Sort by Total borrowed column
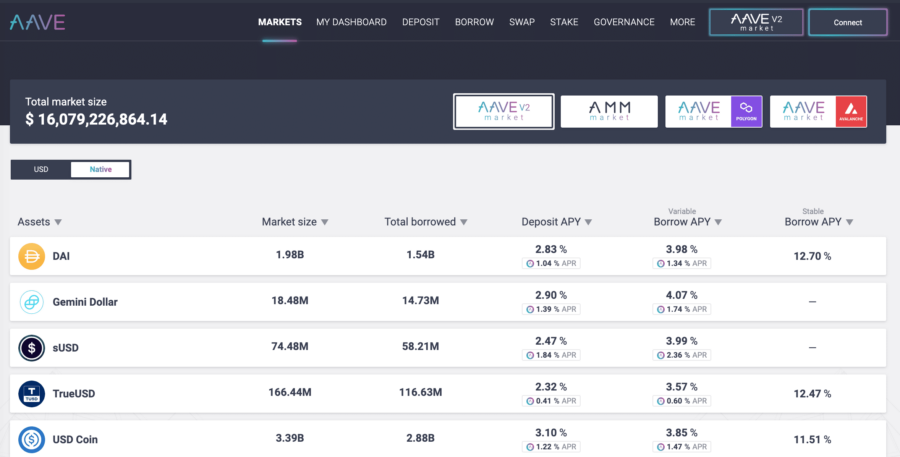 [x=426, y=222]
